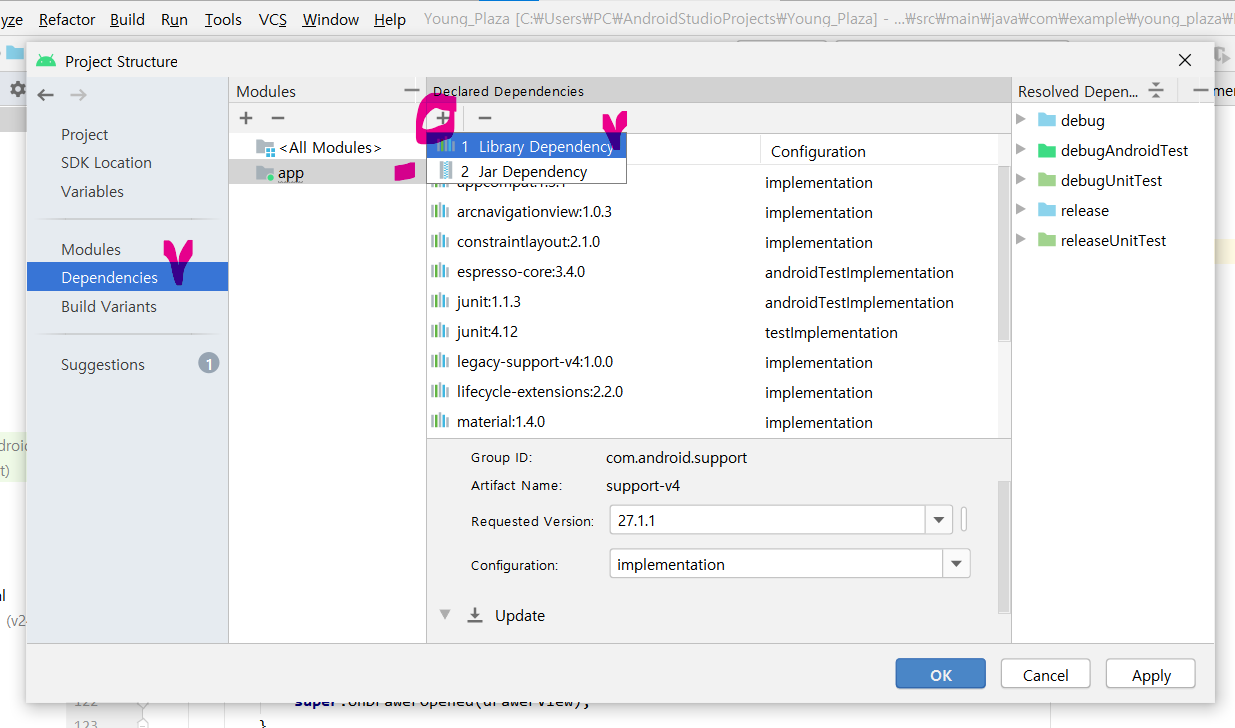Expand the debug resolved dependencies node
This screenshot has height=728, width=1235.
pyautogui.click(x=1021, y=120)
